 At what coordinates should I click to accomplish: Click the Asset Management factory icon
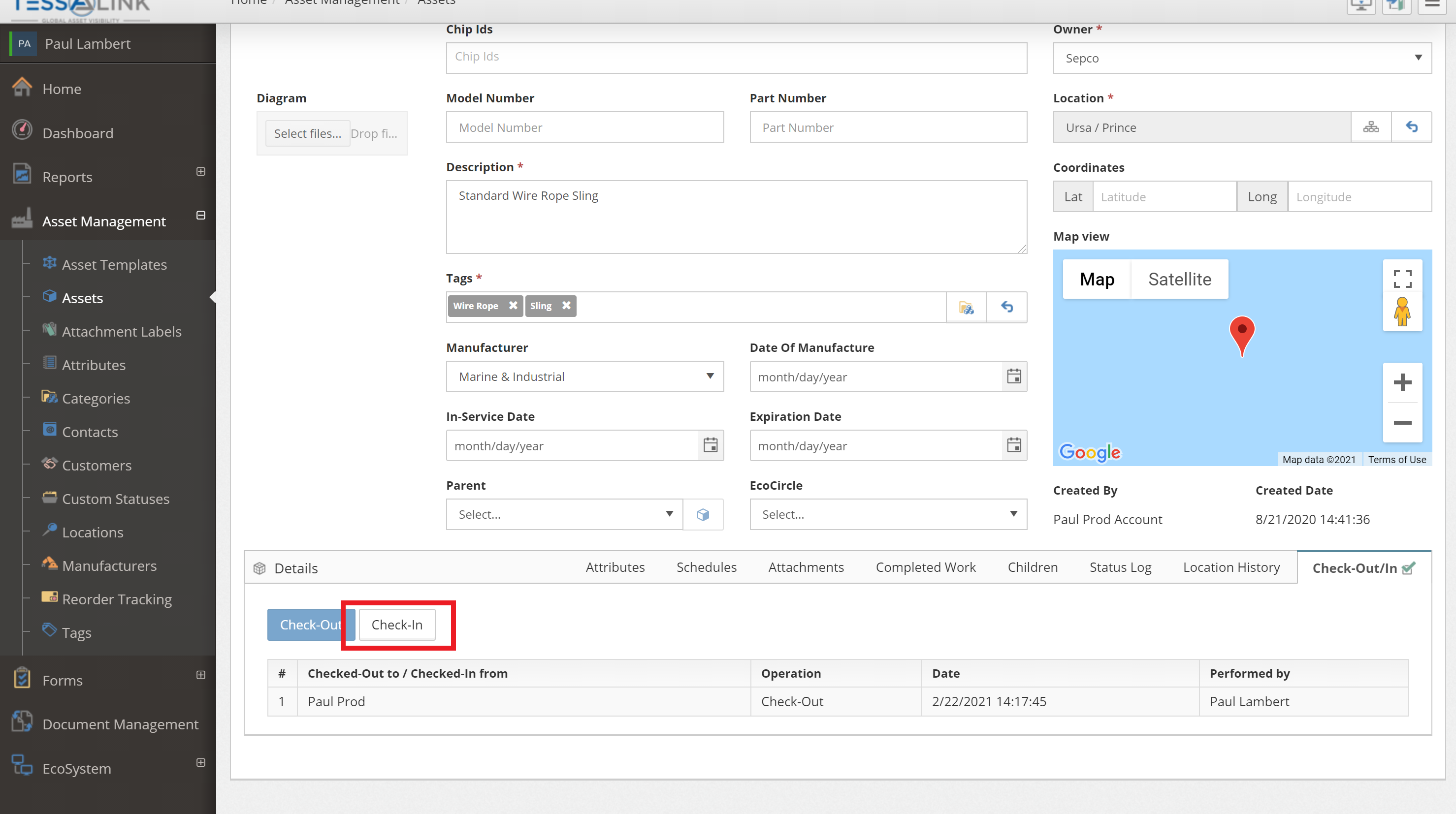(22, 219)
